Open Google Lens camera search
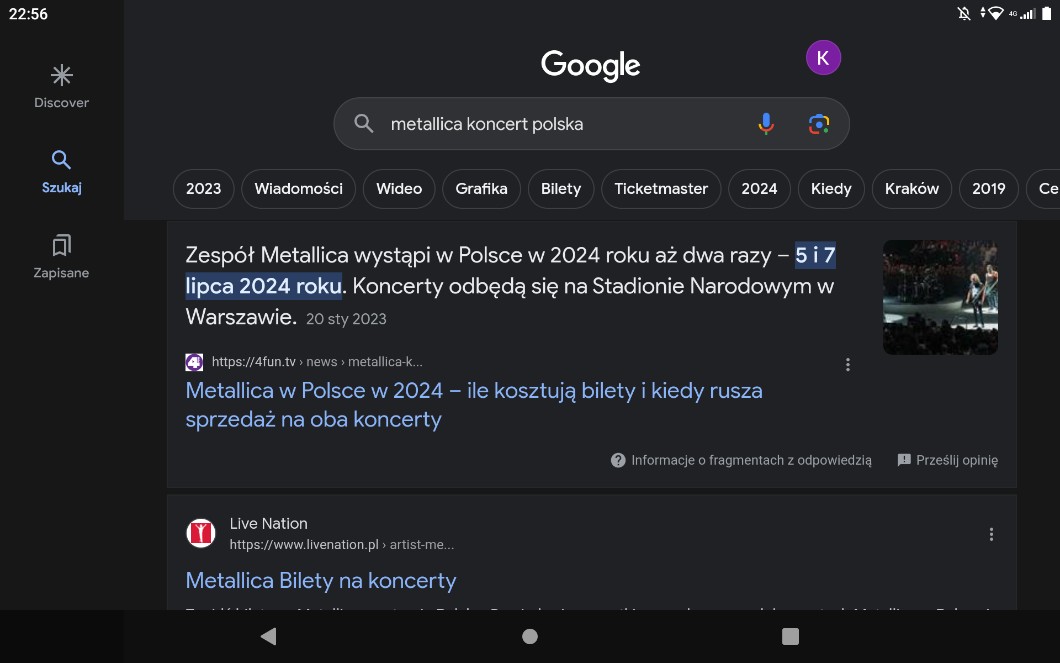1060x663 pixels. [x=819, y=124]
